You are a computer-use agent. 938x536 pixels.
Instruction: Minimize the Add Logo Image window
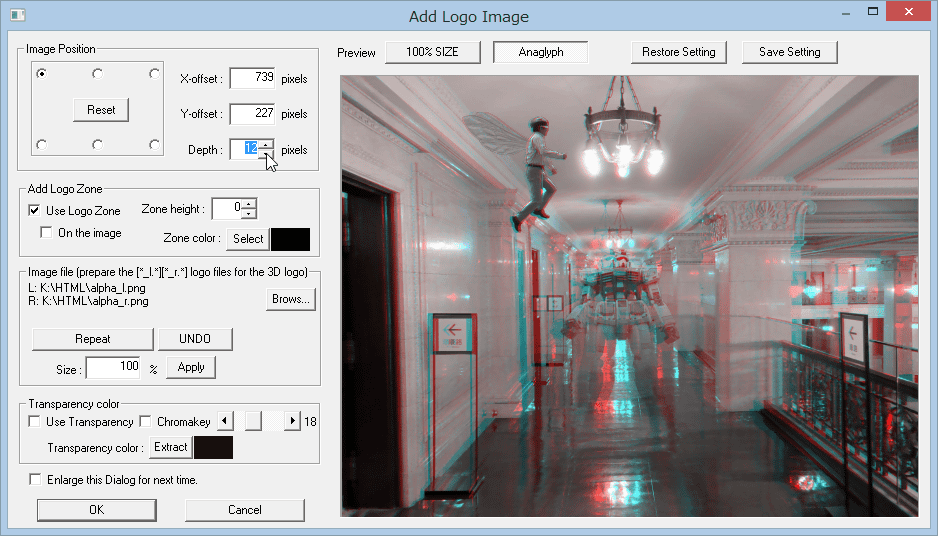pyautogui.click(x=846, y=13)
